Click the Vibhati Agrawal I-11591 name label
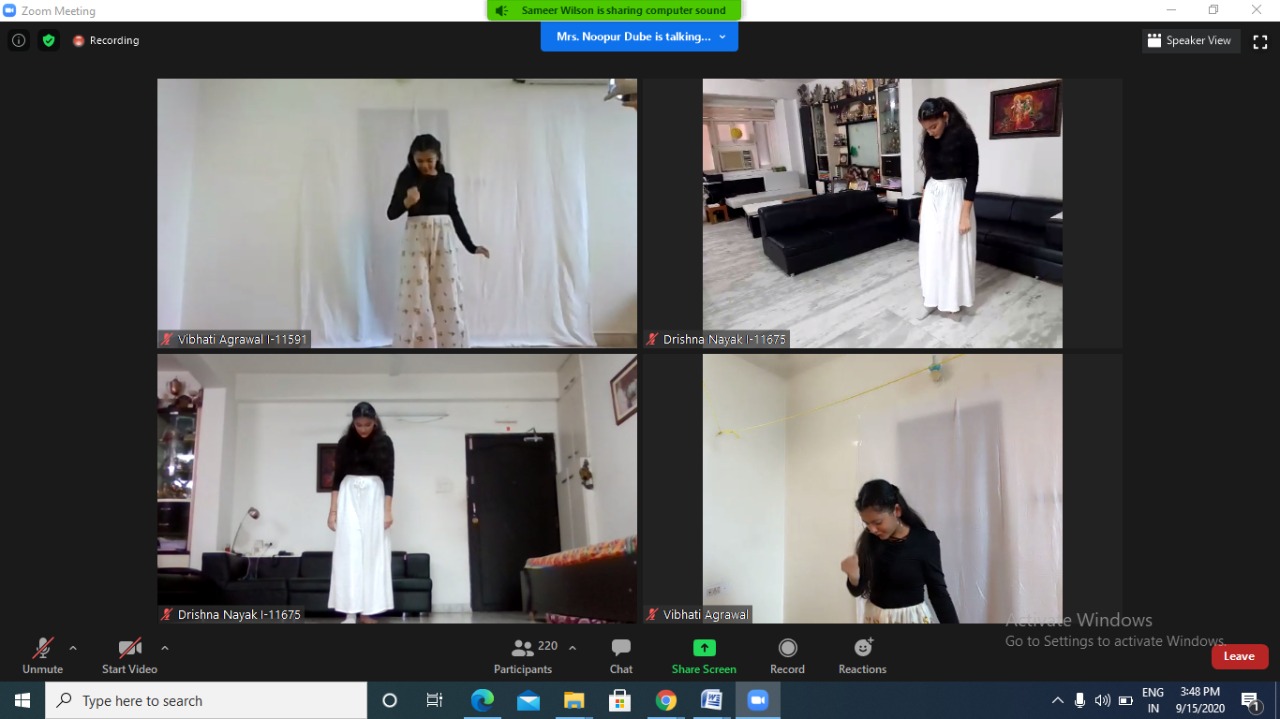The height and width of the screenshot is (719, 1280). pyautogui.click(x=234, y=340)
